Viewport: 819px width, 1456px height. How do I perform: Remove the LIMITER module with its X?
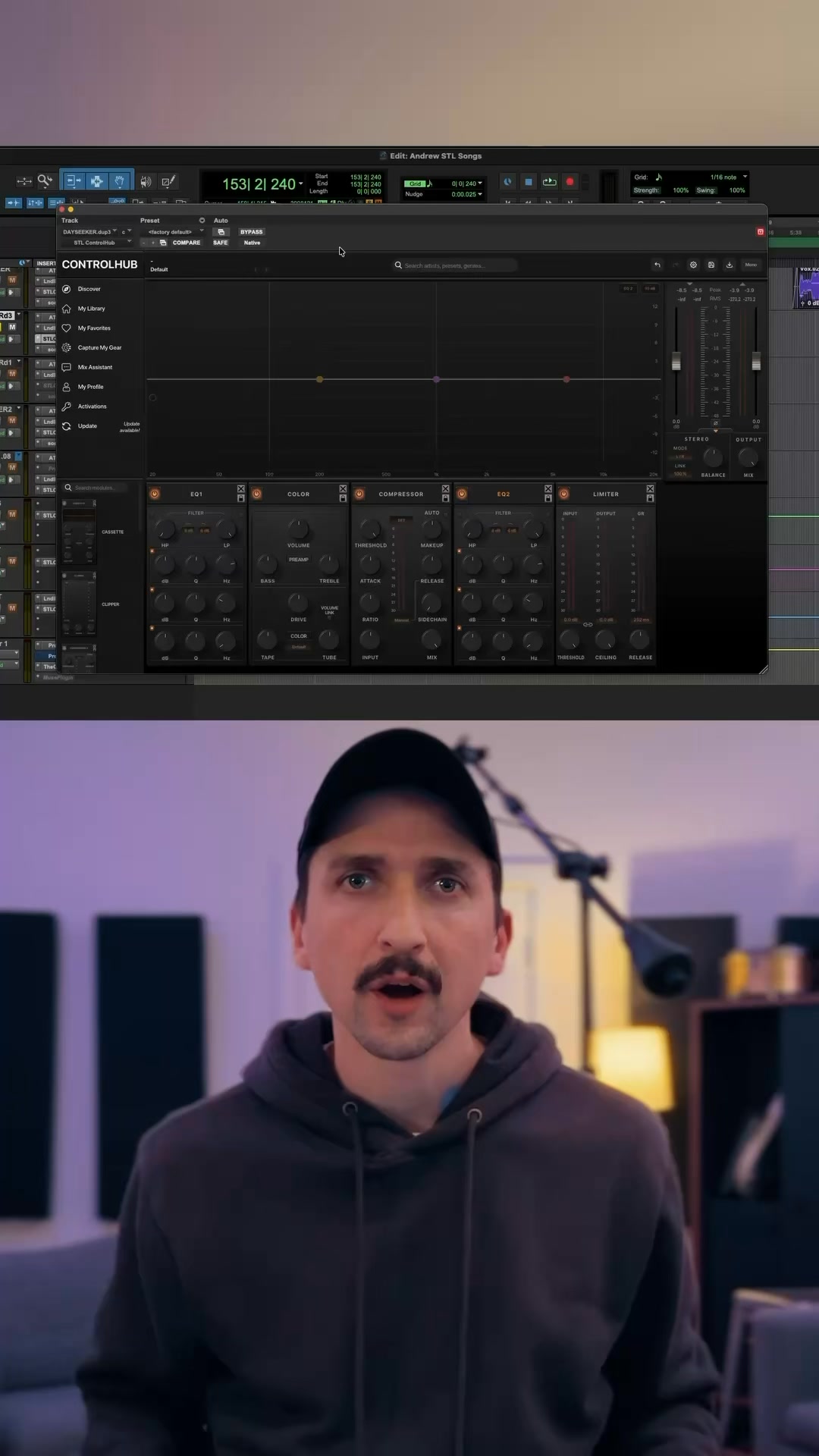click(650, 489)
